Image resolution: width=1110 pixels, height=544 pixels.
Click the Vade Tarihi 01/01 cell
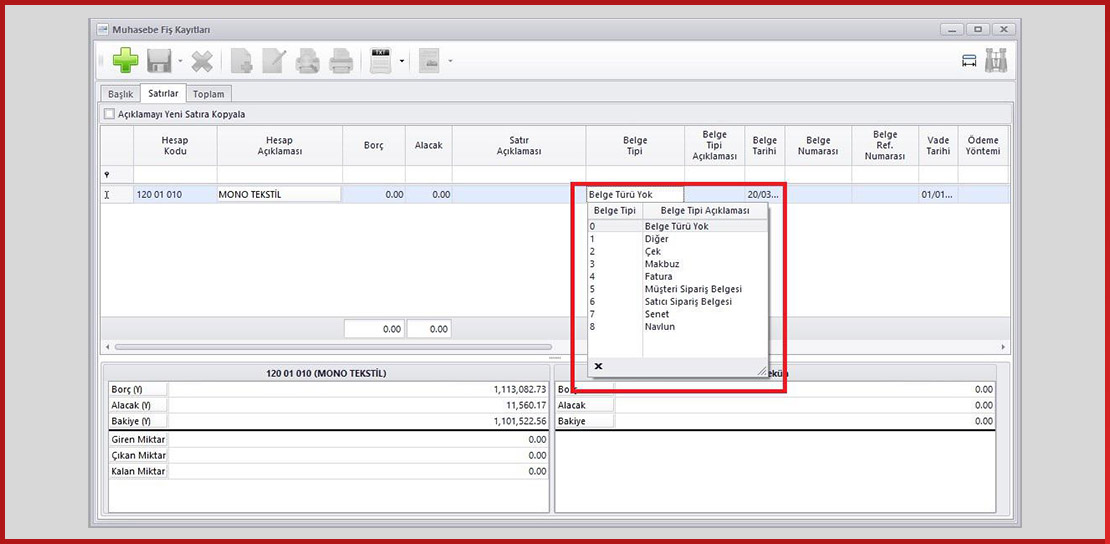[938, 194]
